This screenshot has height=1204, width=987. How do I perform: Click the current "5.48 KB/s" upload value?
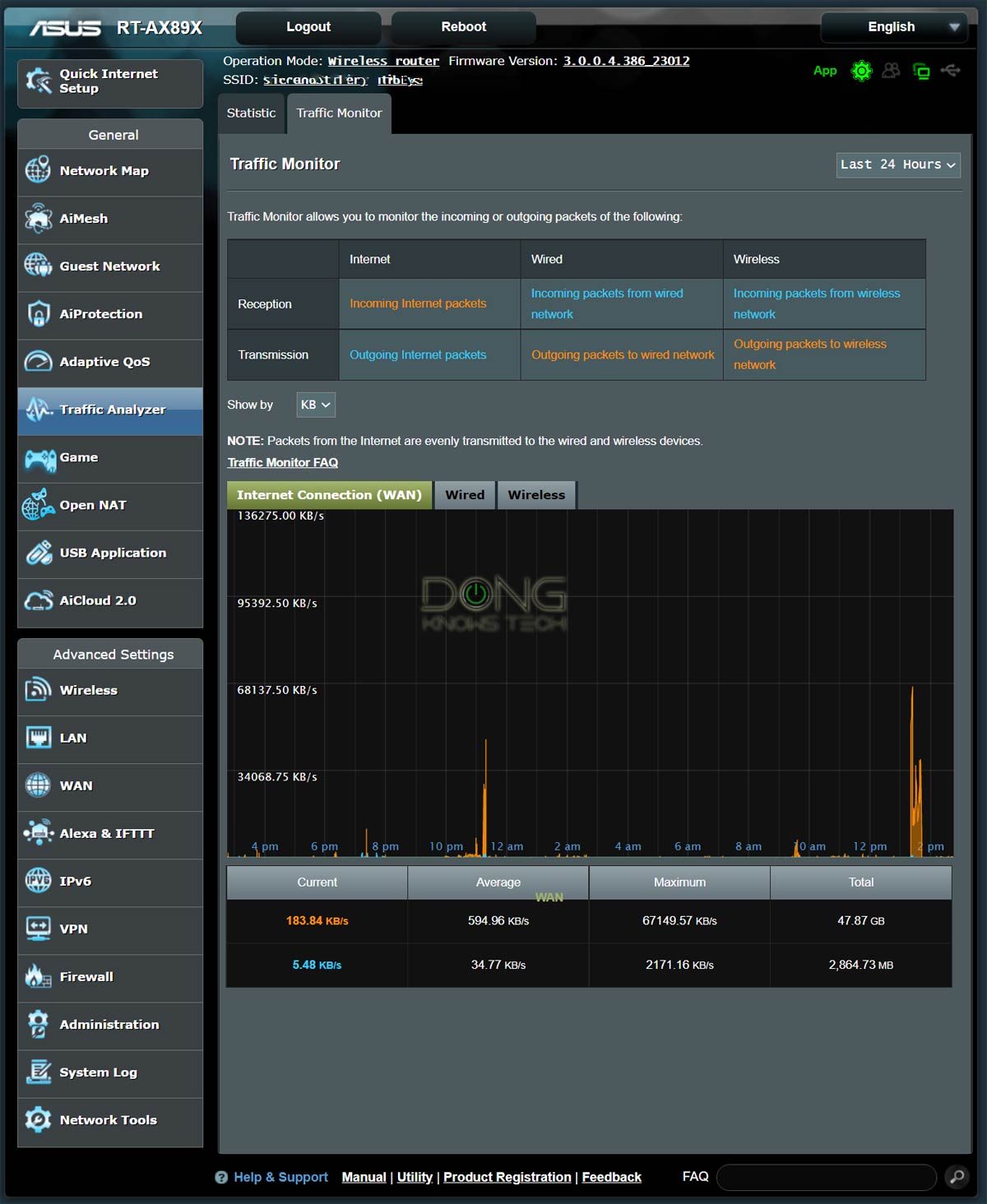(x=317, y=965)
